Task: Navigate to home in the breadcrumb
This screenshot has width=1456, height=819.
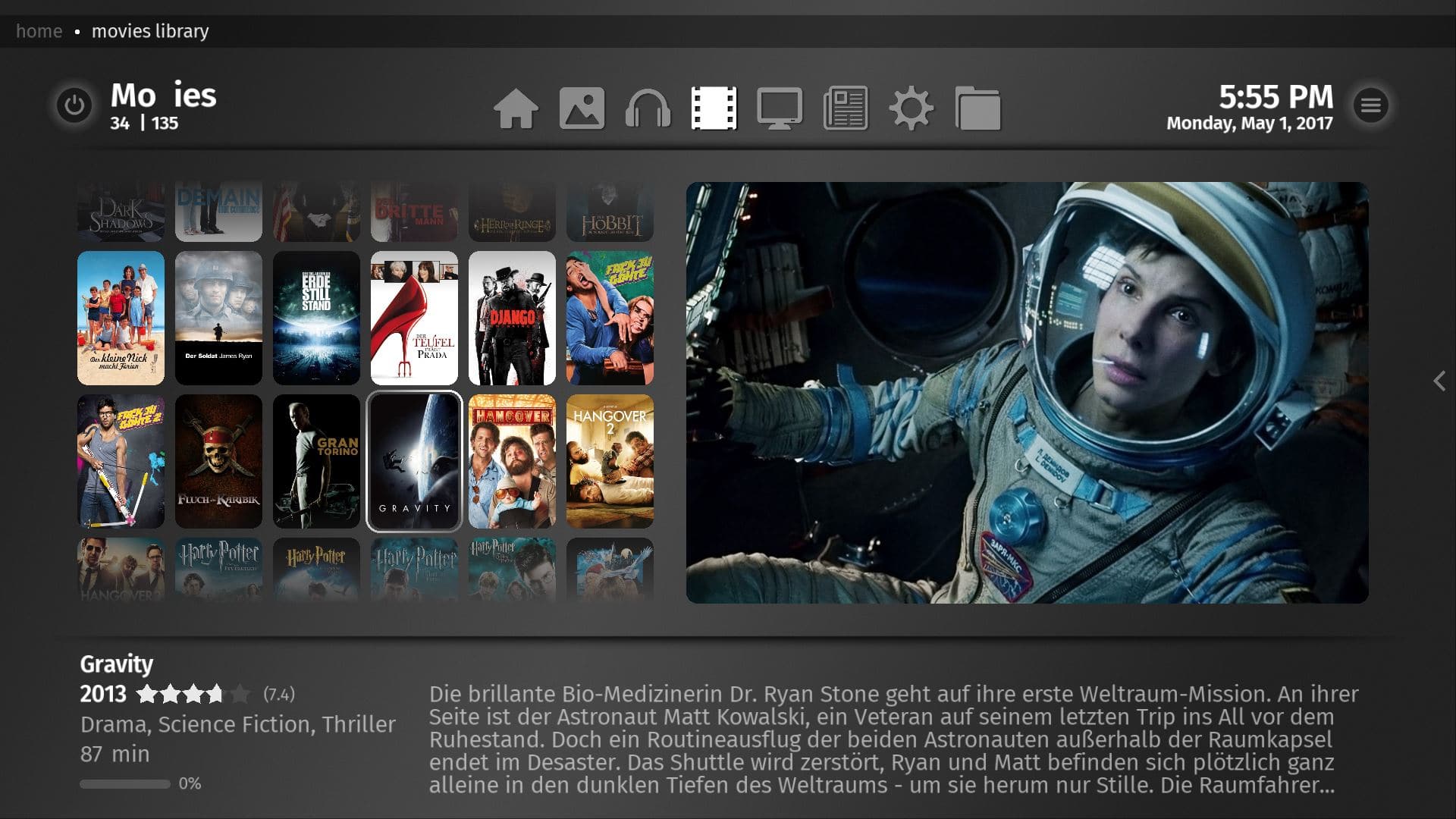Action: [39, 31]
